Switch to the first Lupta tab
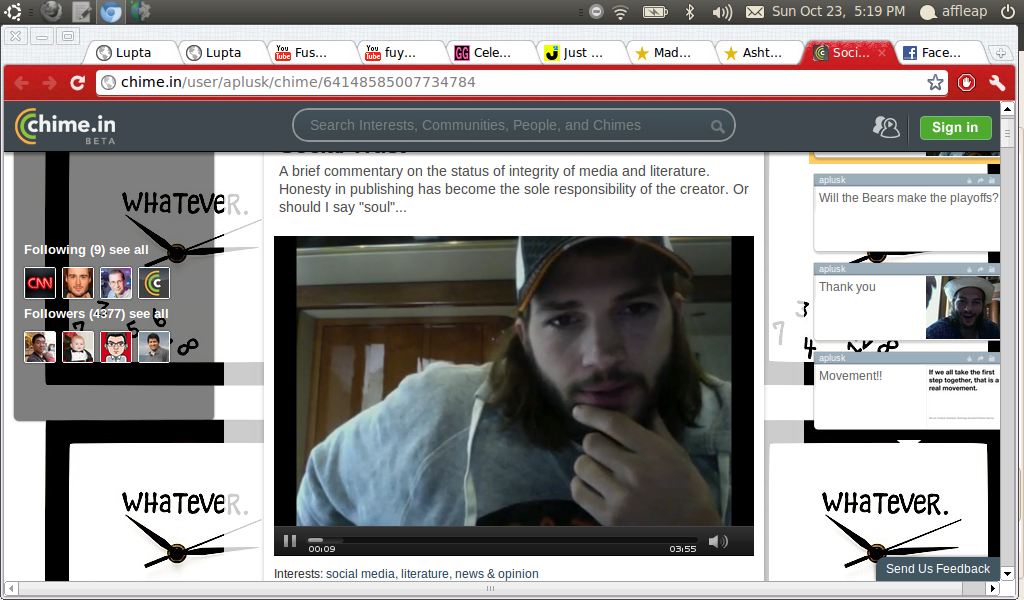 [x=133, y=53]
